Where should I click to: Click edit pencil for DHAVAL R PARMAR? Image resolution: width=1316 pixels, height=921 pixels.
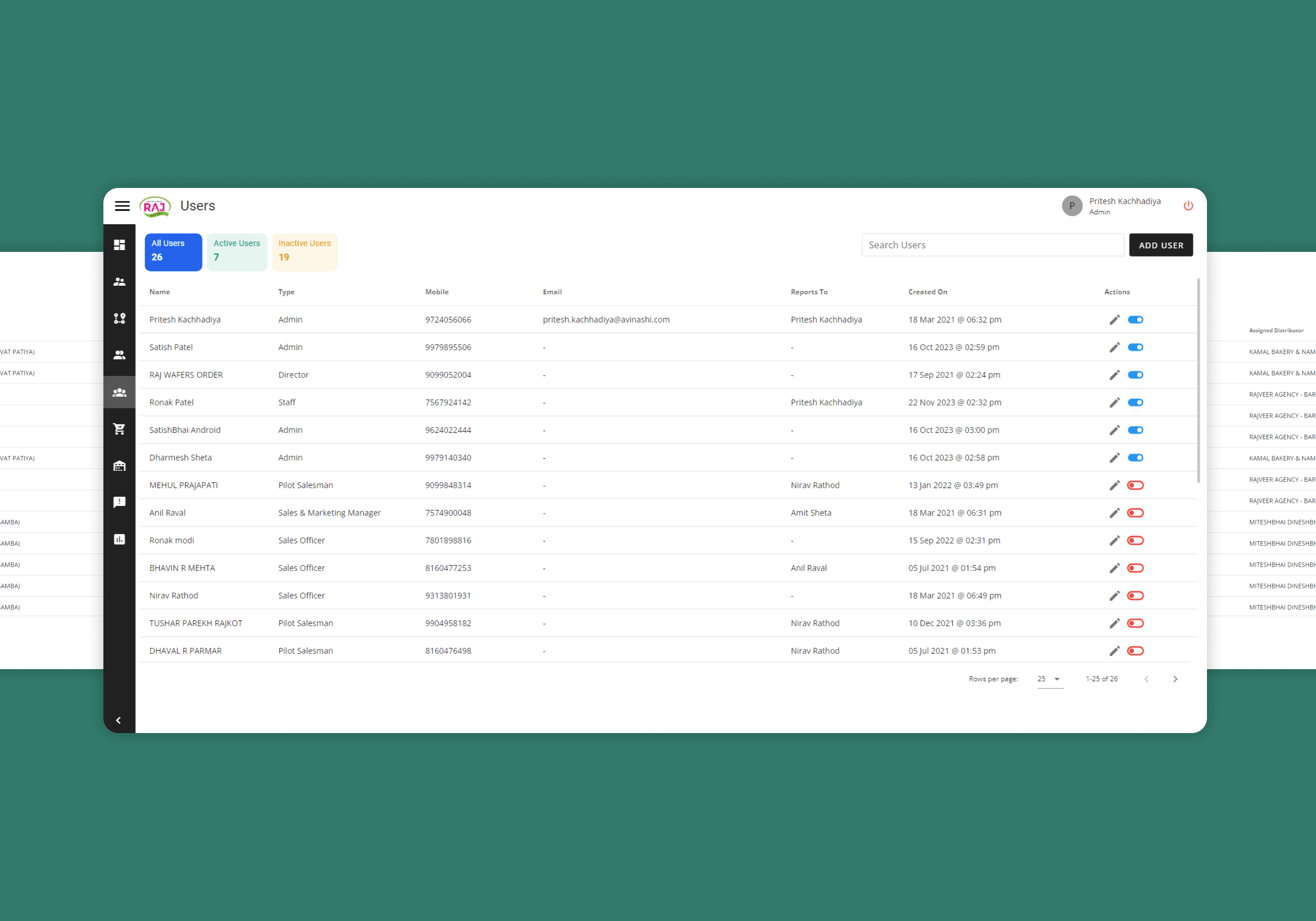click(x=1114, y=650)
